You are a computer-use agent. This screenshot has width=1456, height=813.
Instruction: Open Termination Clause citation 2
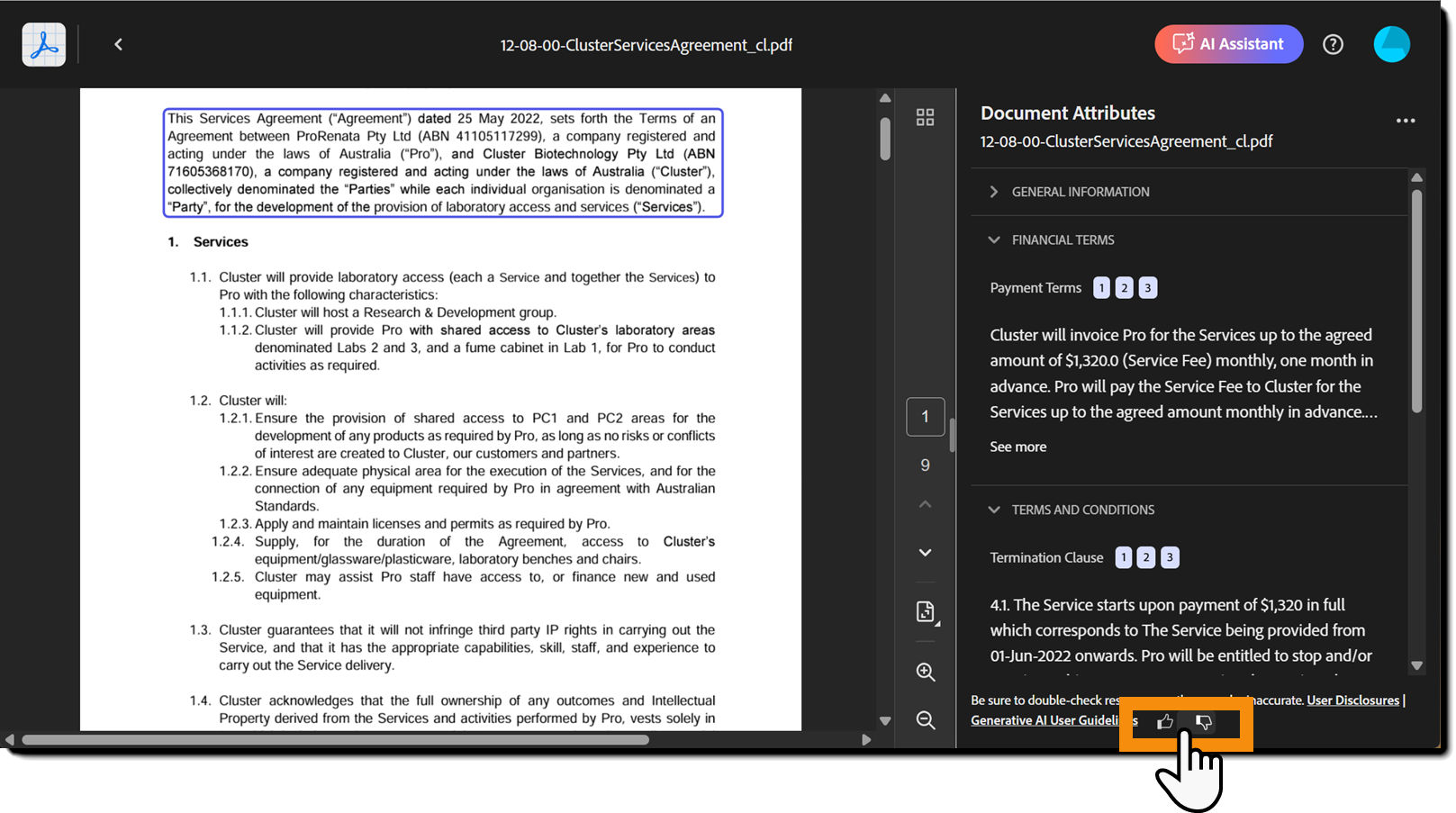tap(1146, 558)
